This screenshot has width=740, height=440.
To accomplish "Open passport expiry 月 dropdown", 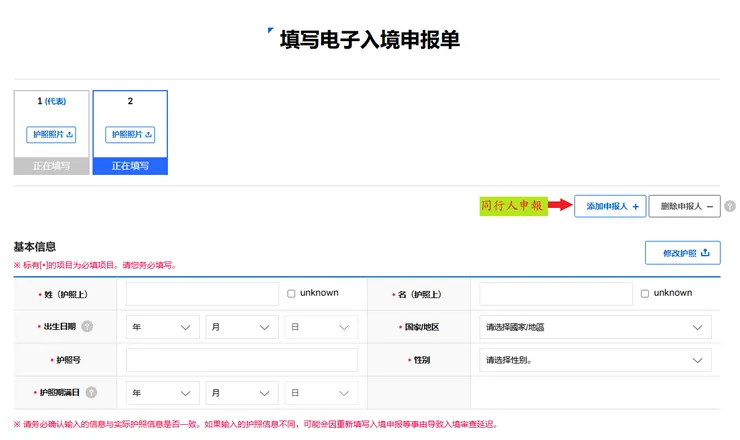I will pyautogui.click(x=242, y=393).
